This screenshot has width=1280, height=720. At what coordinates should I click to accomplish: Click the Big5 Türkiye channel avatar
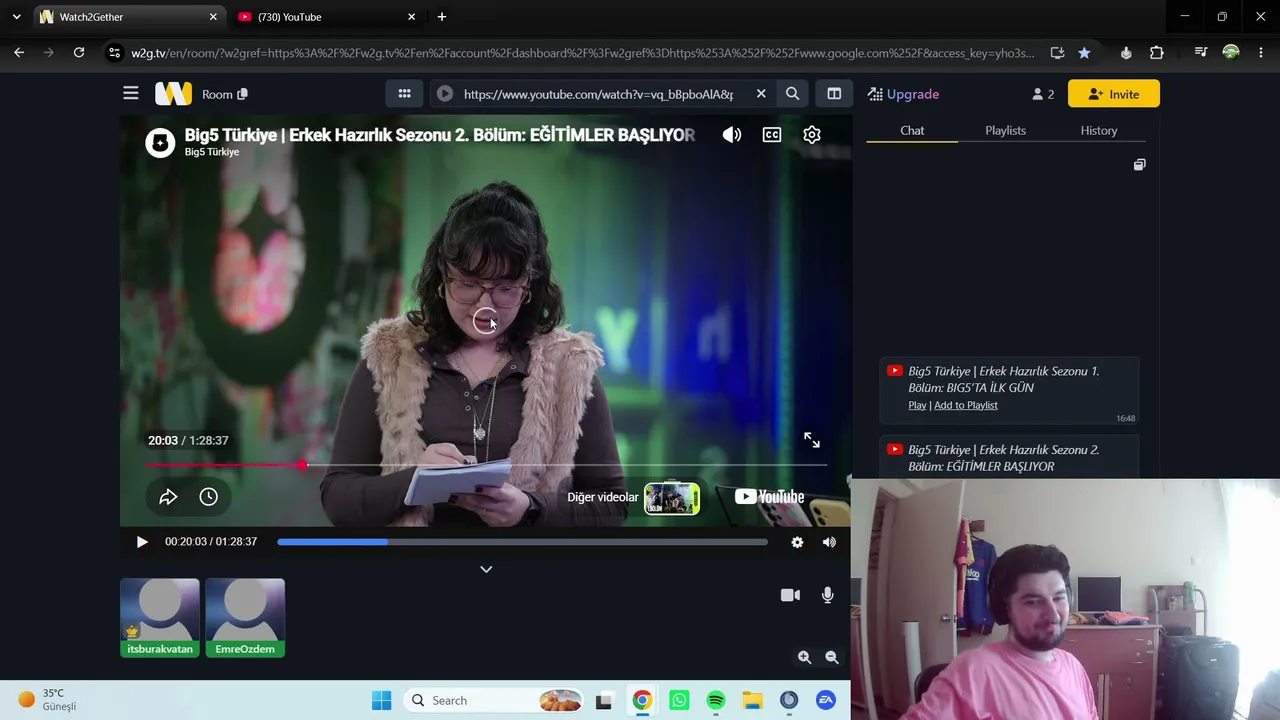click(x=160, y=142)
